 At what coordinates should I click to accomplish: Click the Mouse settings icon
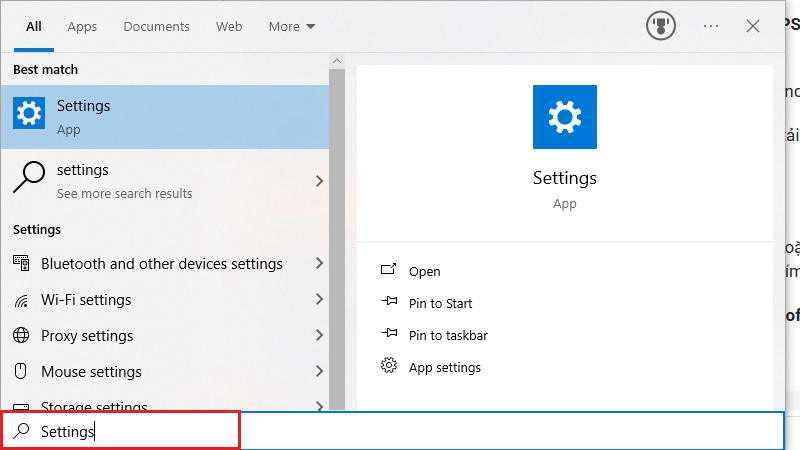[20, 371]
